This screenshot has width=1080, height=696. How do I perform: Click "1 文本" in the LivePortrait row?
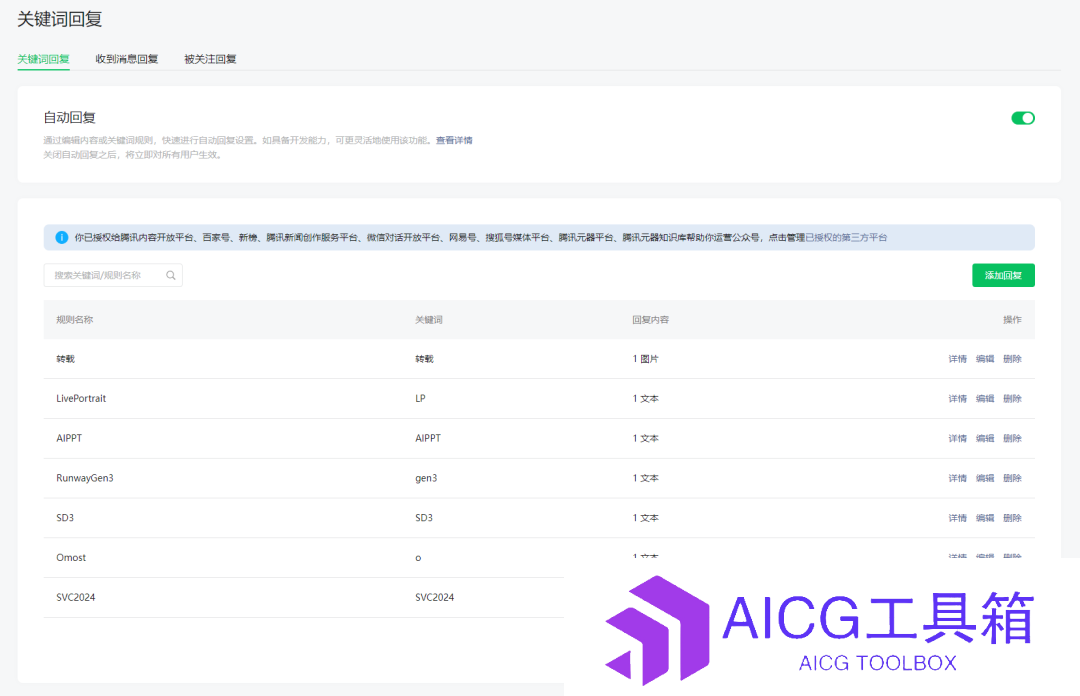click(x=645, y=399)
